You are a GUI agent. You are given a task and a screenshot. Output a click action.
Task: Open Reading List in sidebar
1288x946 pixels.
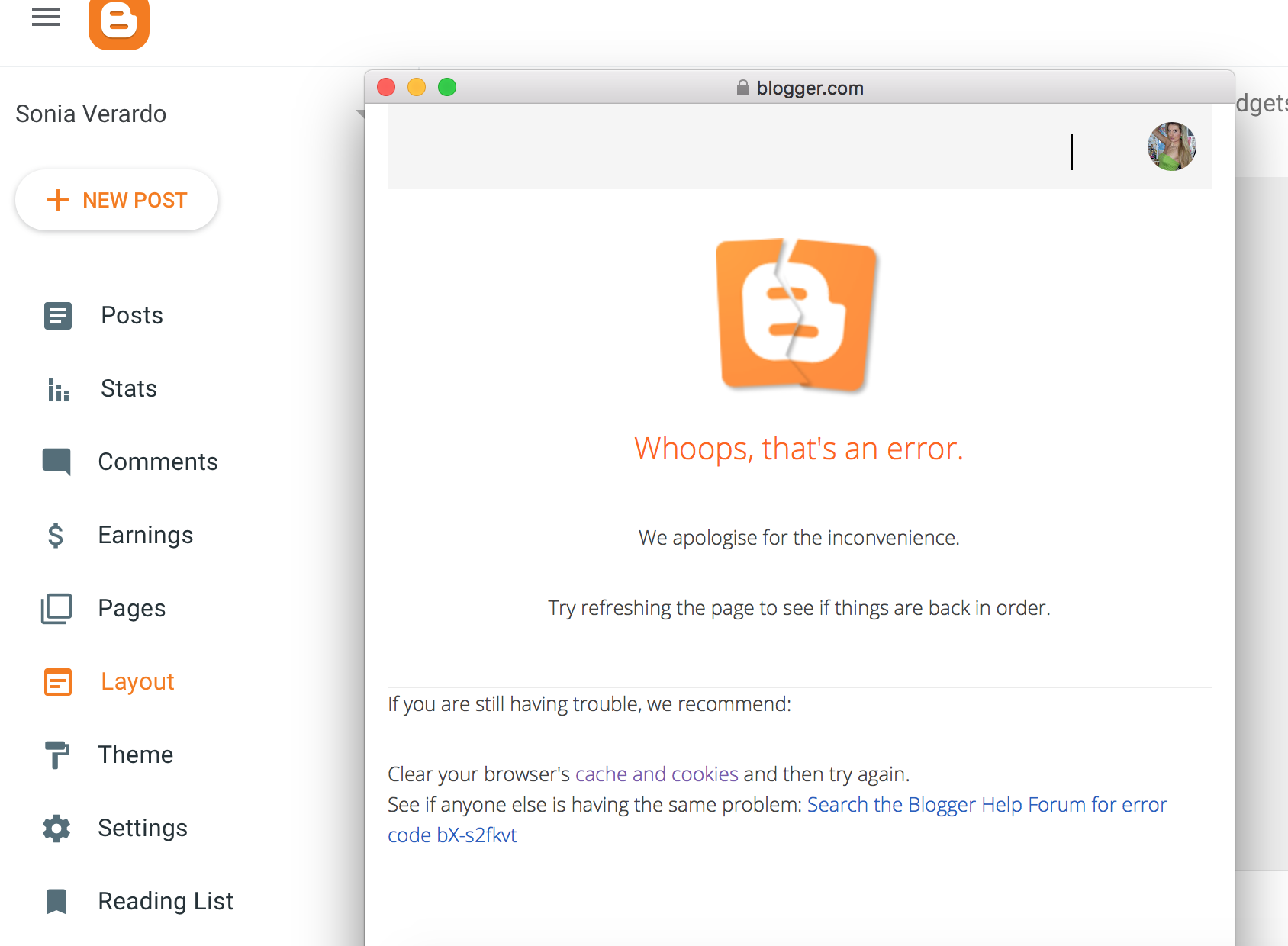[x=166, y=902]
